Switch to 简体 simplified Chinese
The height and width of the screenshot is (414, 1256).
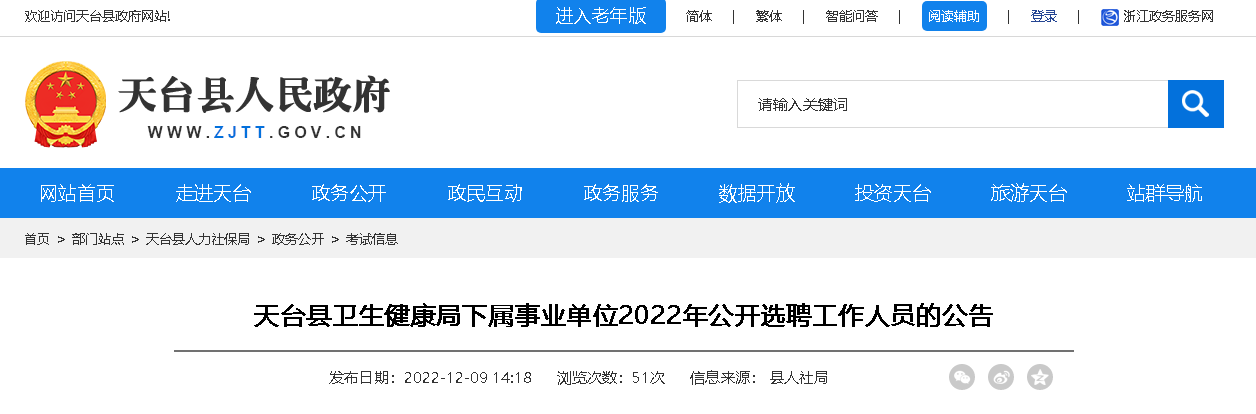699,16
